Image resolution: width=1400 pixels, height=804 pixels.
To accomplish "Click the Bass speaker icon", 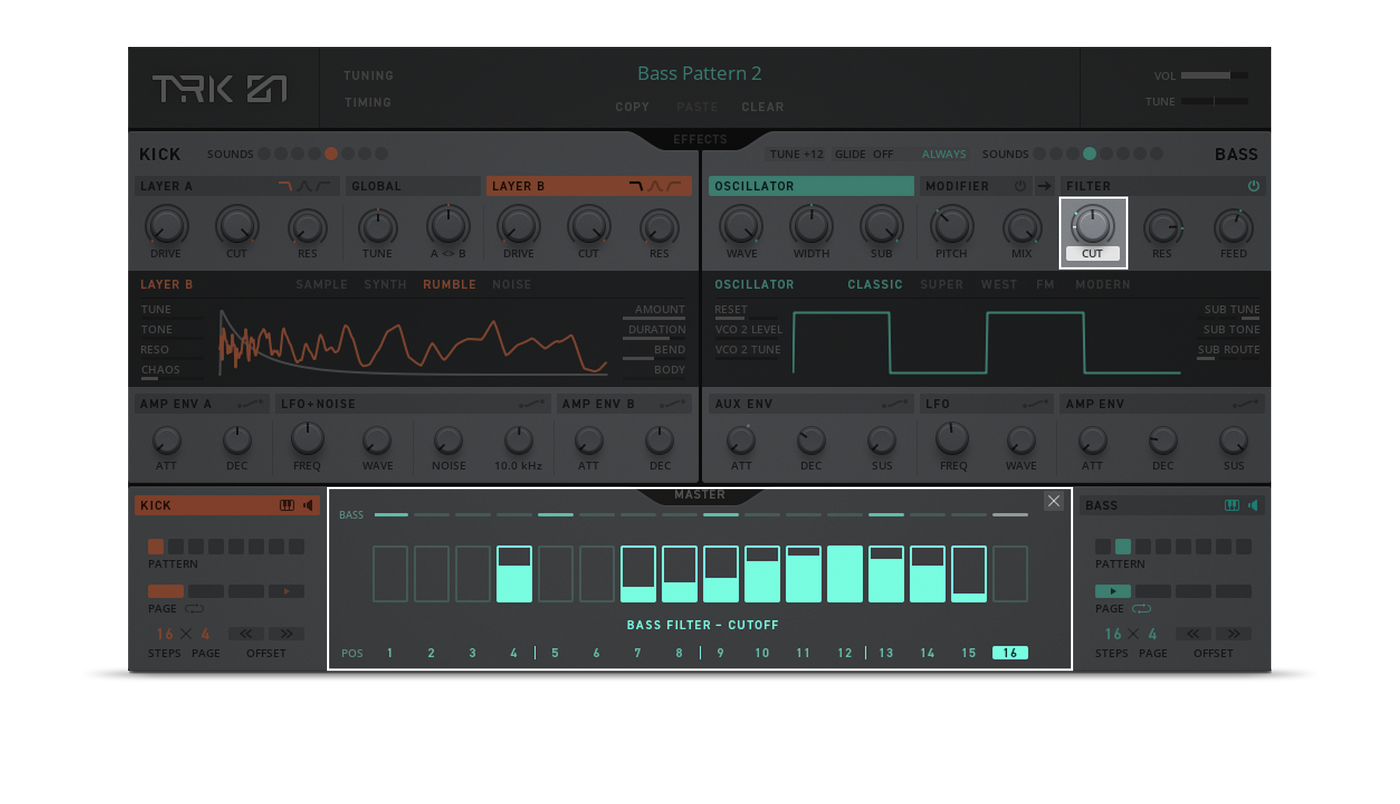I will point(1253,506).
